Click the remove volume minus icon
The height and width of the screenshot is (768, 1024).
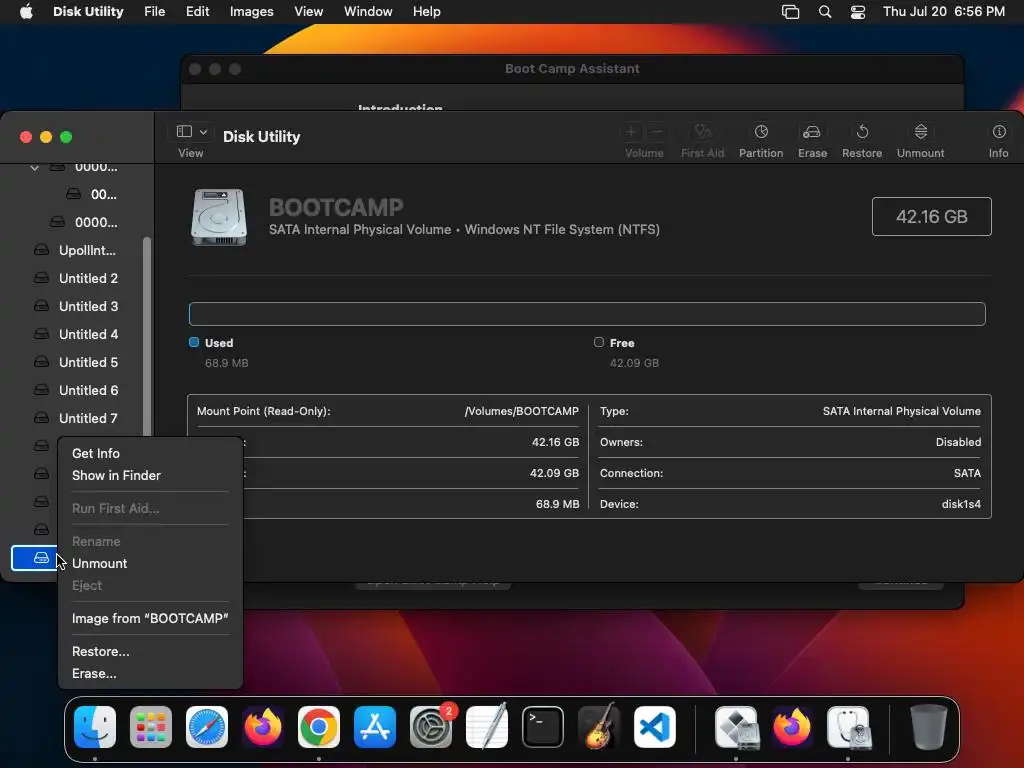tap(658, 132)
